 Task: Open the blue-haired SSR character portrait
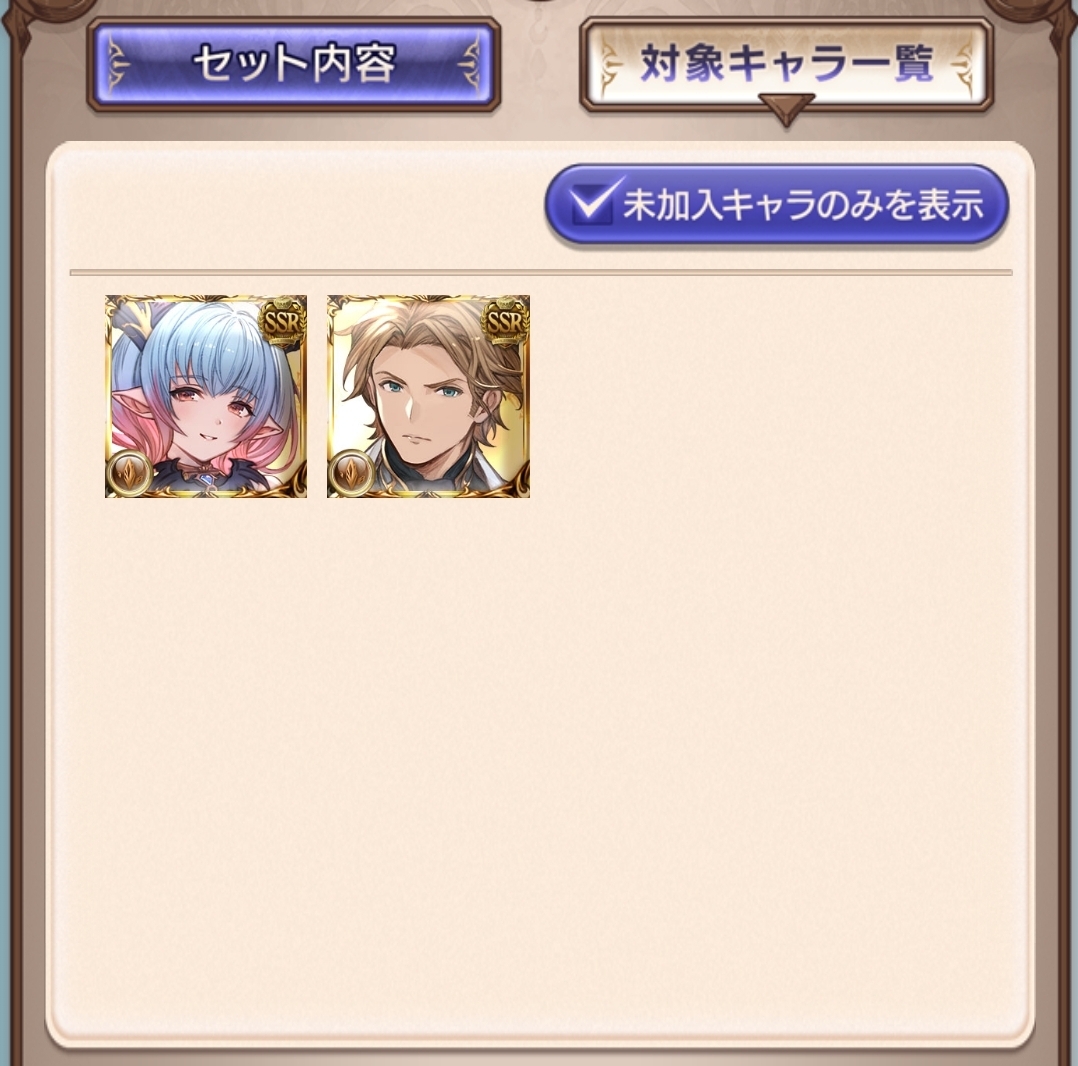pos(206,397)
